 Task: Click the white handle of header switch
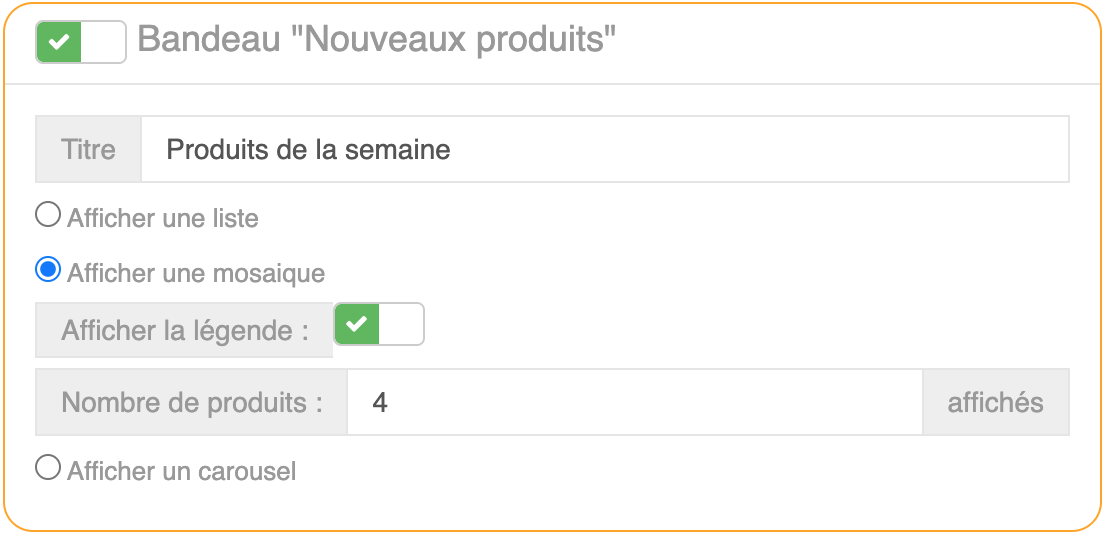[x=103, y=42]
